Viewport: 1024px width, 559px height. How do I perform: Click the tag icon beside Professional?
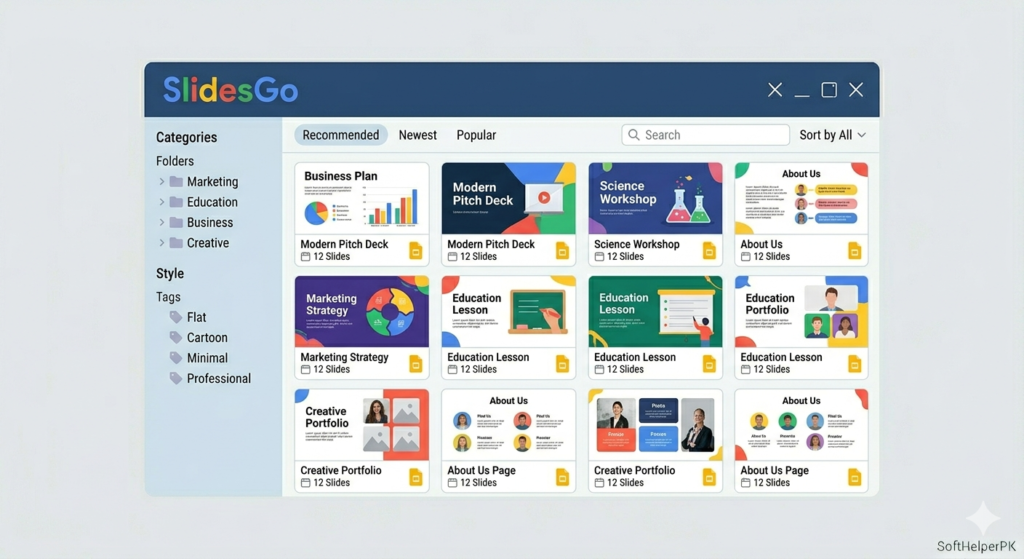176,377
